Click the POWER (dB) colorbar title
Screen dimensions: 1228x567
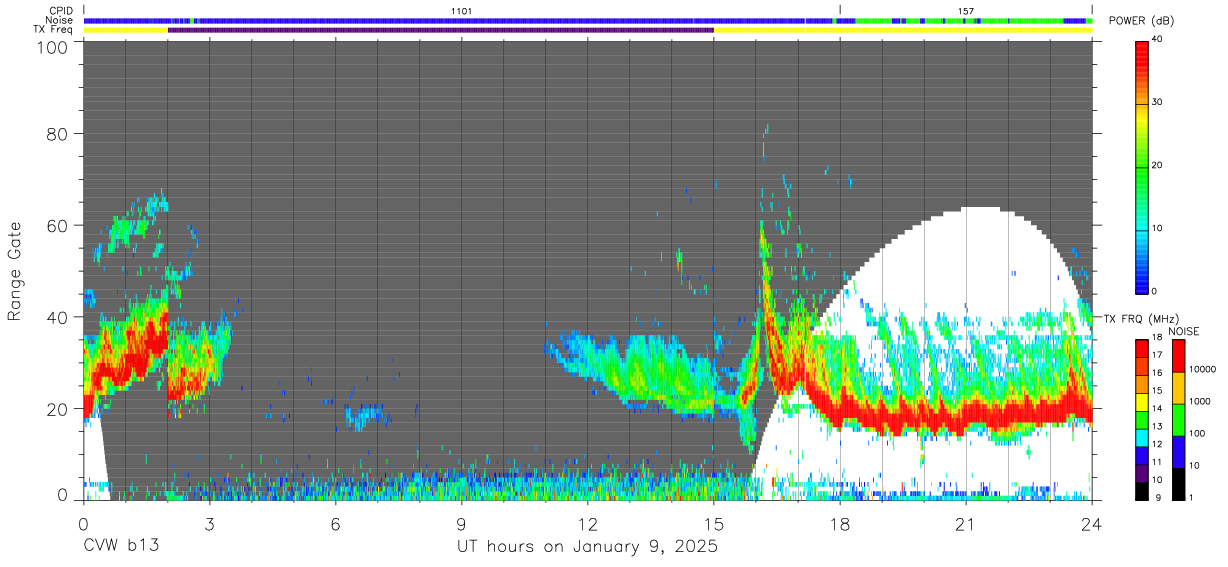pyautogui.click(x=1143, y=21)
